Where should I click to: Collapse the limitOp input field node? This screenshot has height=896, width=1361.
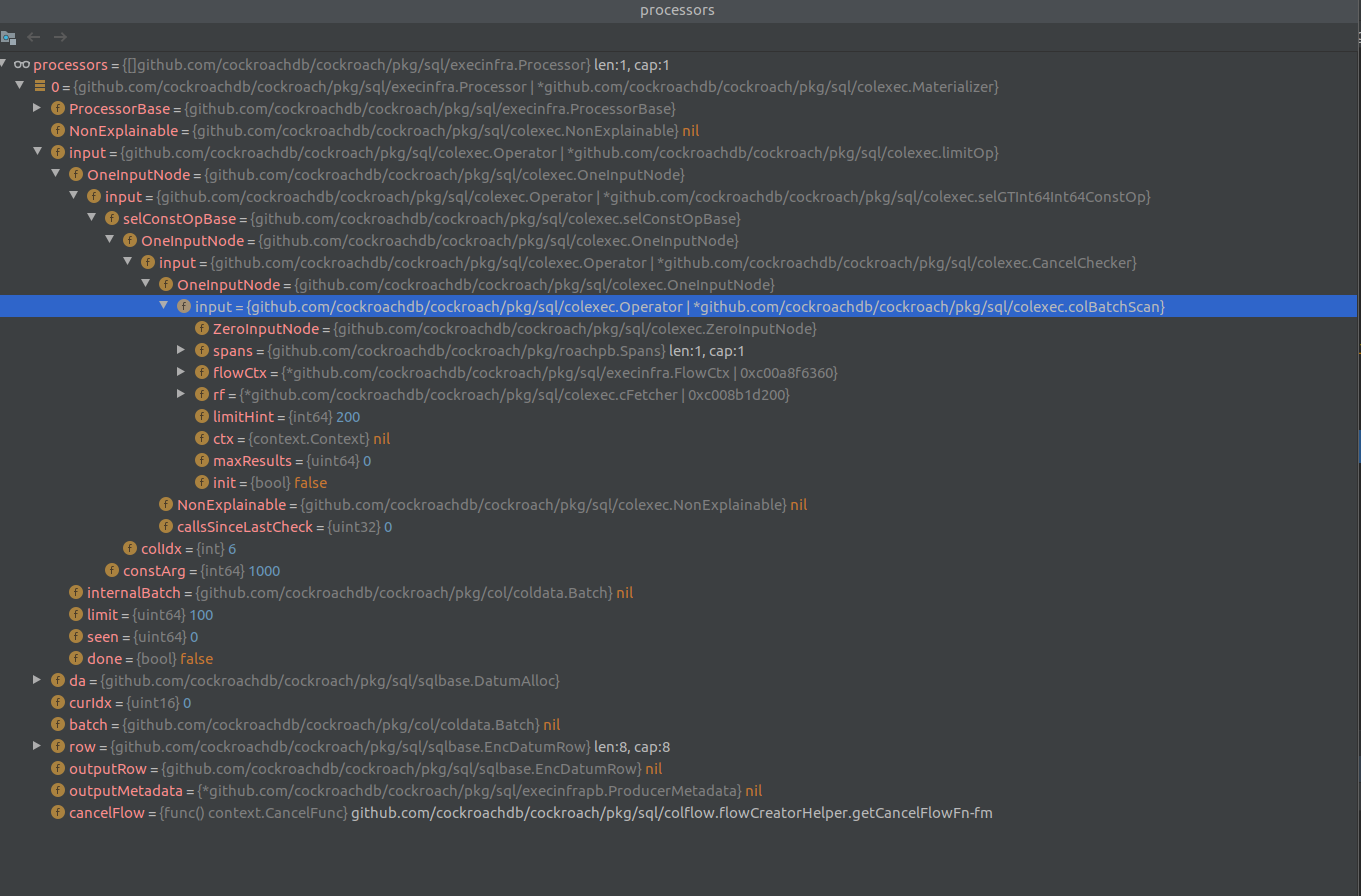click(x=38, y=152)
